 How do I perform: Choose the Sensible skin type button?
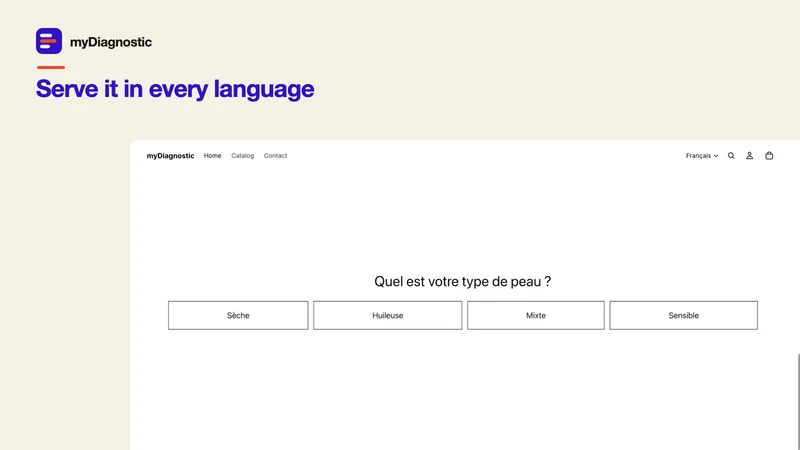click(684, 315)
